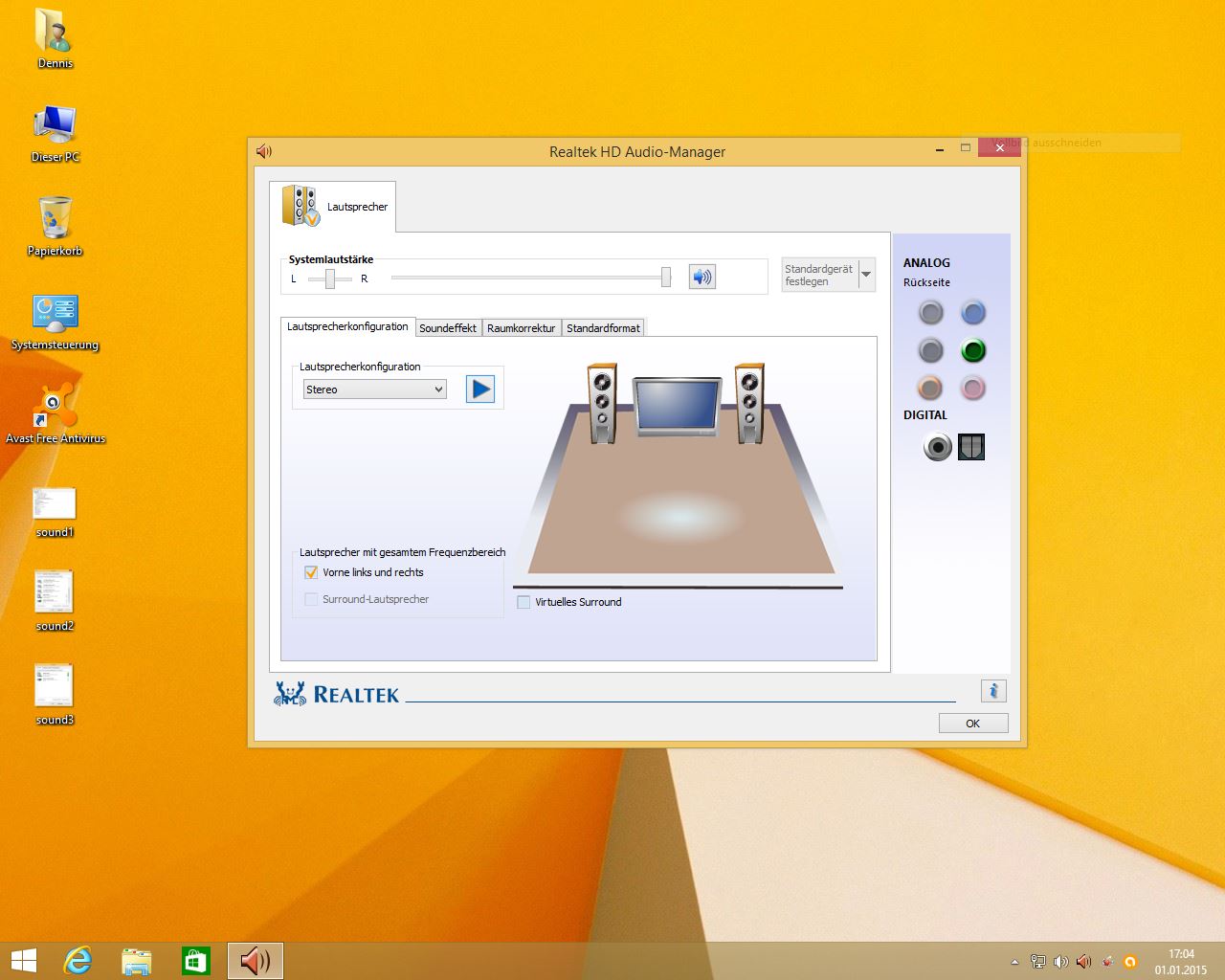Viewport: 1225px width, 980px height.
Task: Click the OK button
Action: pyautogui.click(x=973, y=724)
